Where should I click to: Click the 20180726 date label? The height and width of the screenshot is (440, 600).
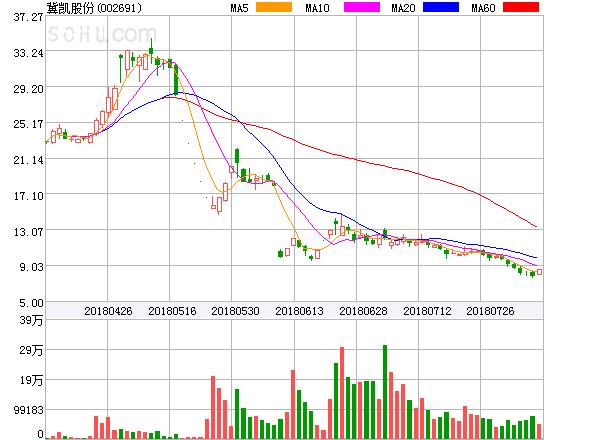pyautogui.click(x=490, y=311)
